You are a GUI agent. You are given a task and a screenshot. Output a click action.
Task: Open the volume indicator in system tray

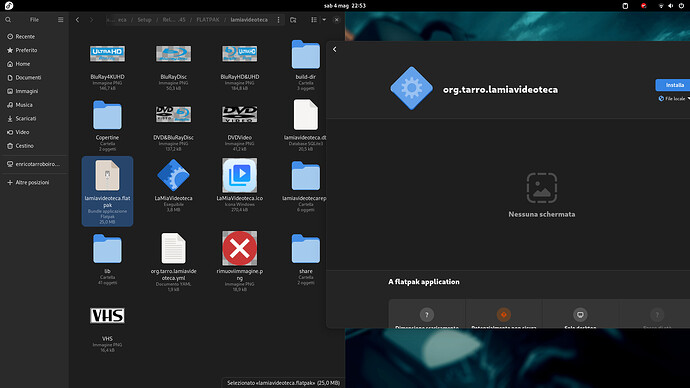click(671, 6)
